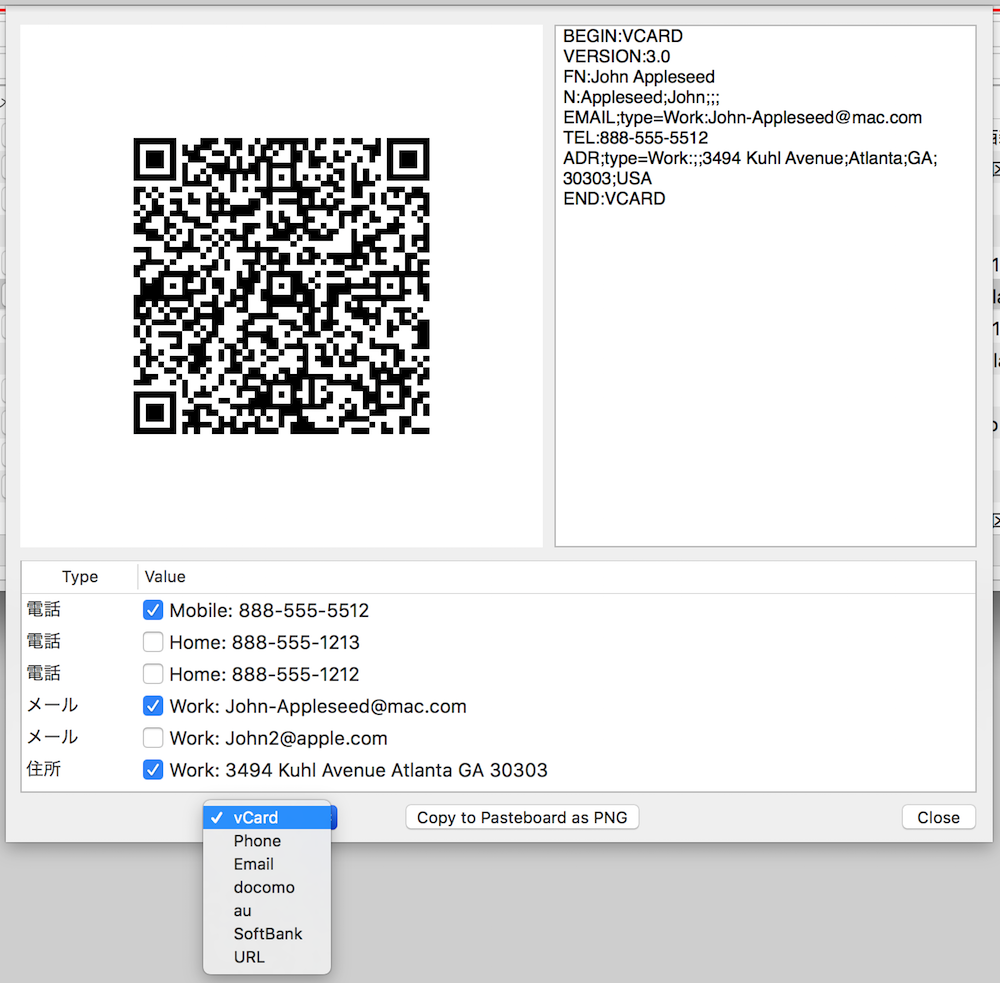The height and width of the screenshot is (983, 1000).
Task: Select vCard in the format popup menu
Action: point(267,818)
